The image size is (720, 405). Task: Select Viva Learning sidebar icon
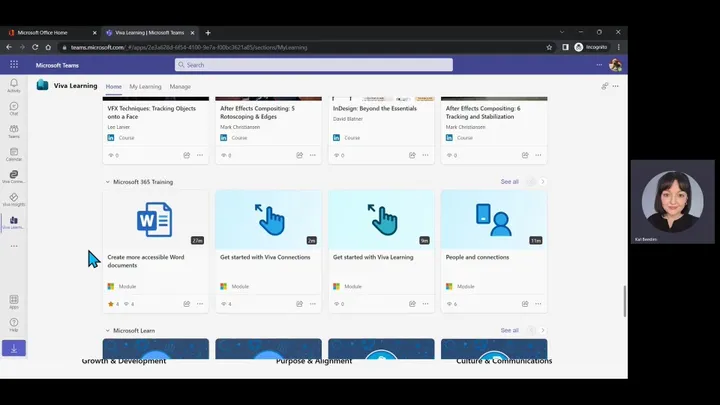tap(14, 223)
